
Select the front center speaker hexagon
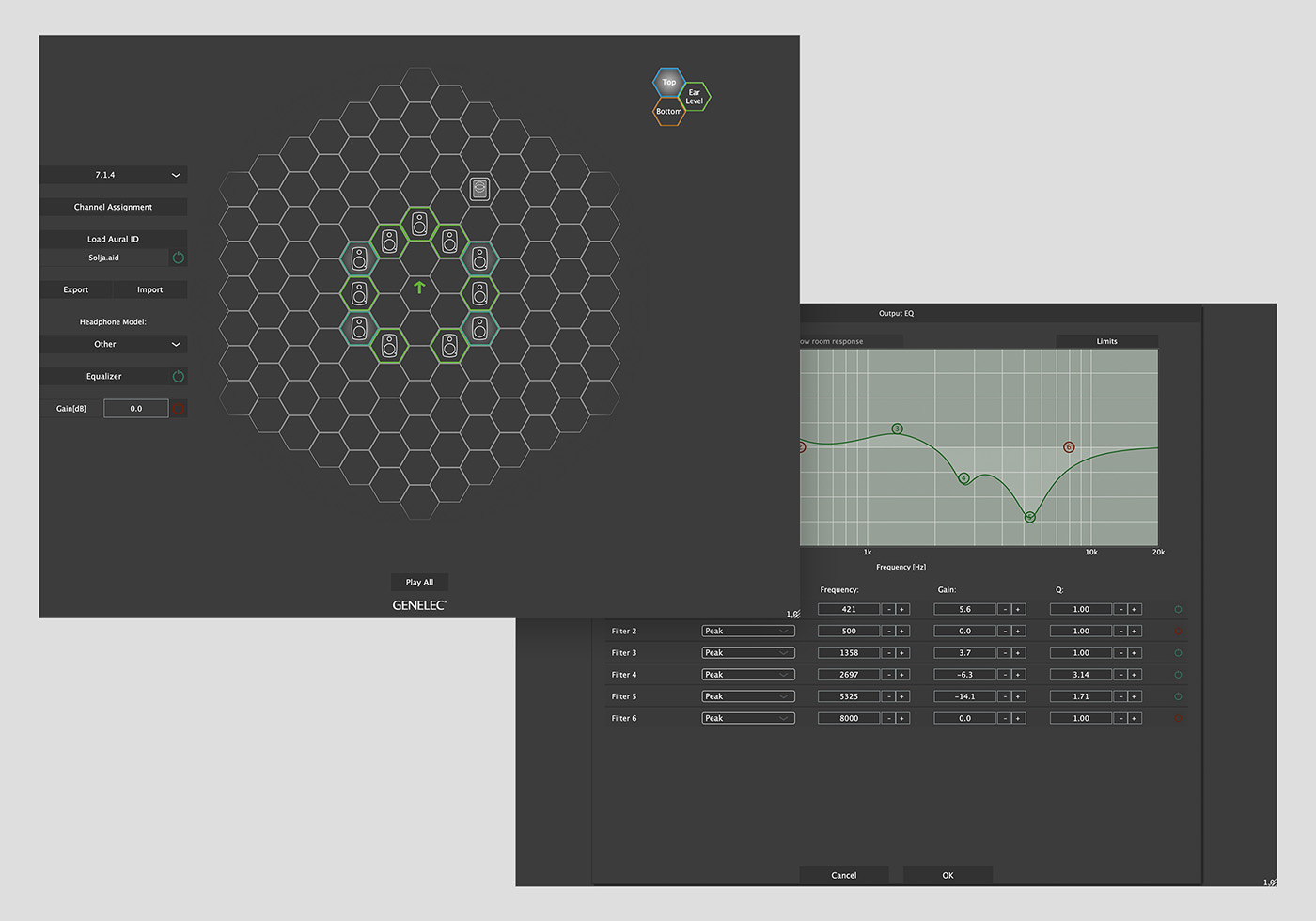[x=419, y=225]
